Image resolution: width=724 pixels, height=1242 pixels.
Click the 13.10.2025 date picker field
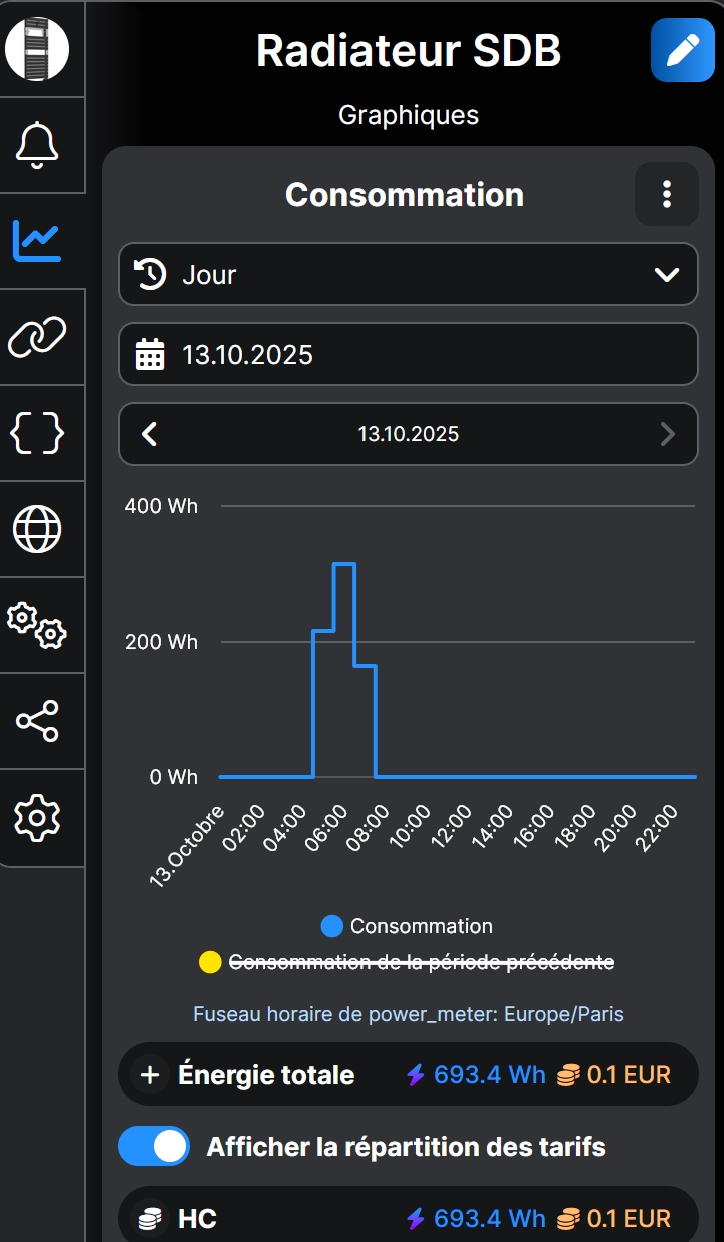tap(408, 354)
